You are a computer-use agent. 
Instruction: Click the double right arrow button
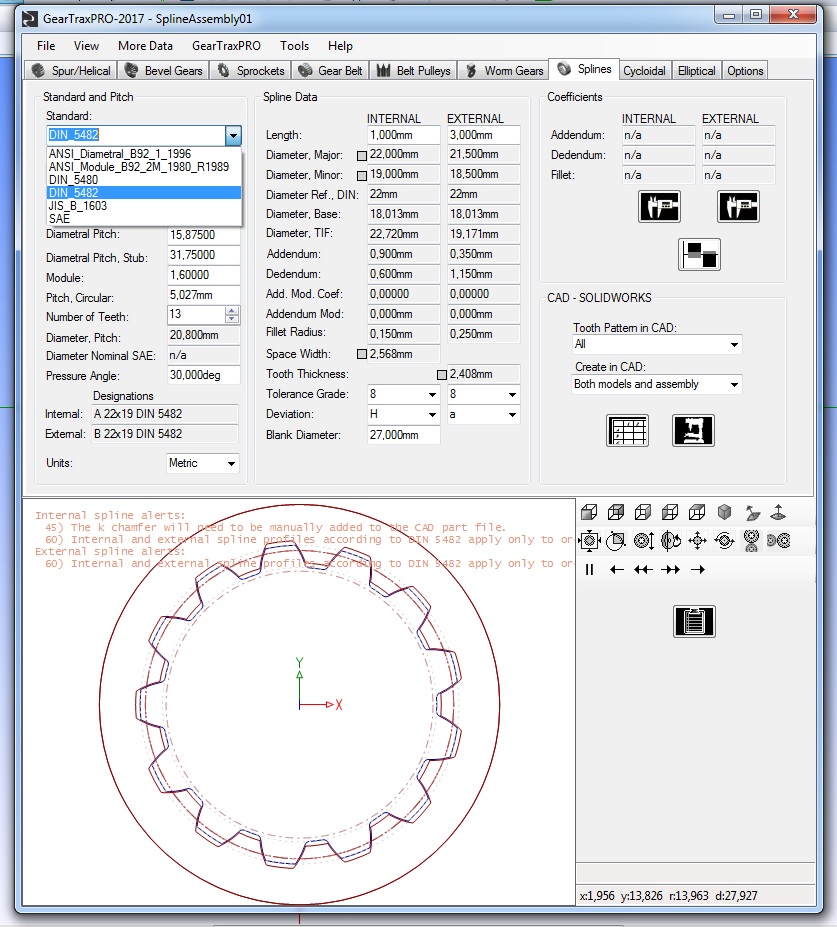[670, 570]
